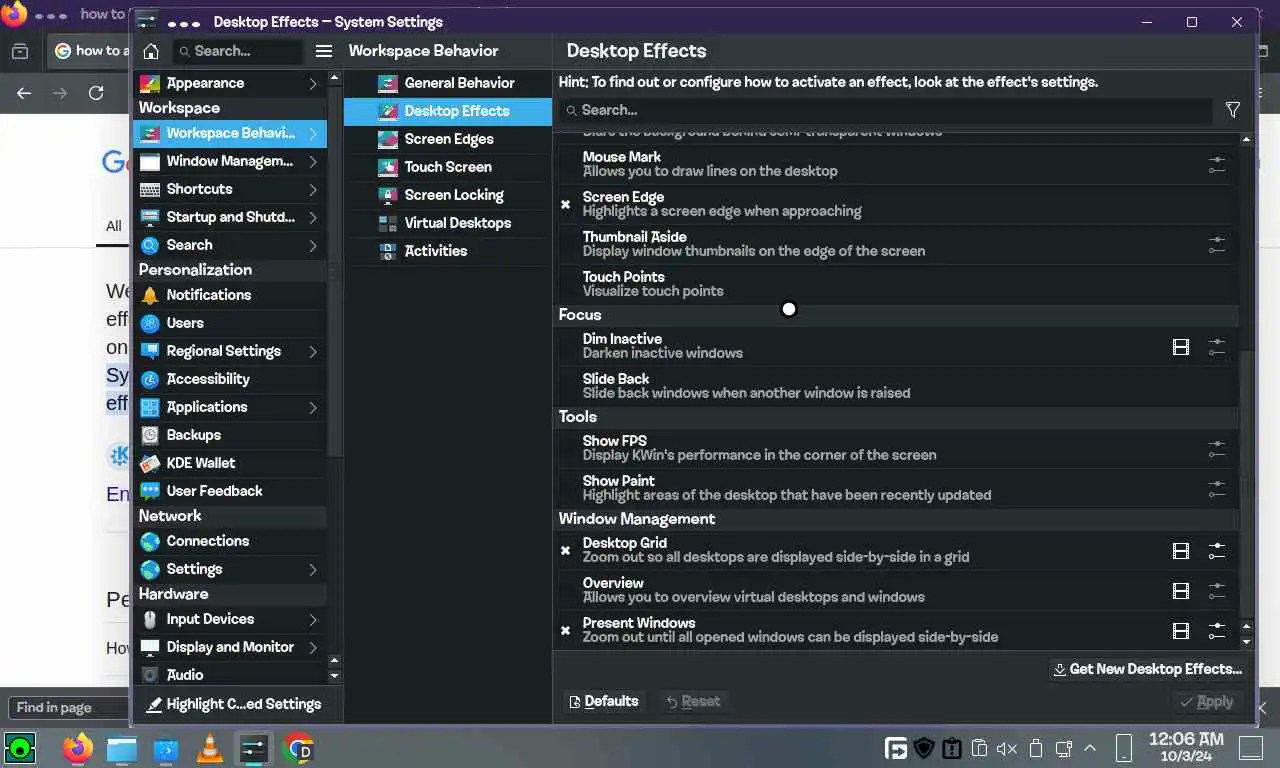Expand the Regional Settings chevron
Viewport: 1280px width, 768px height.
tap(313, 351)
